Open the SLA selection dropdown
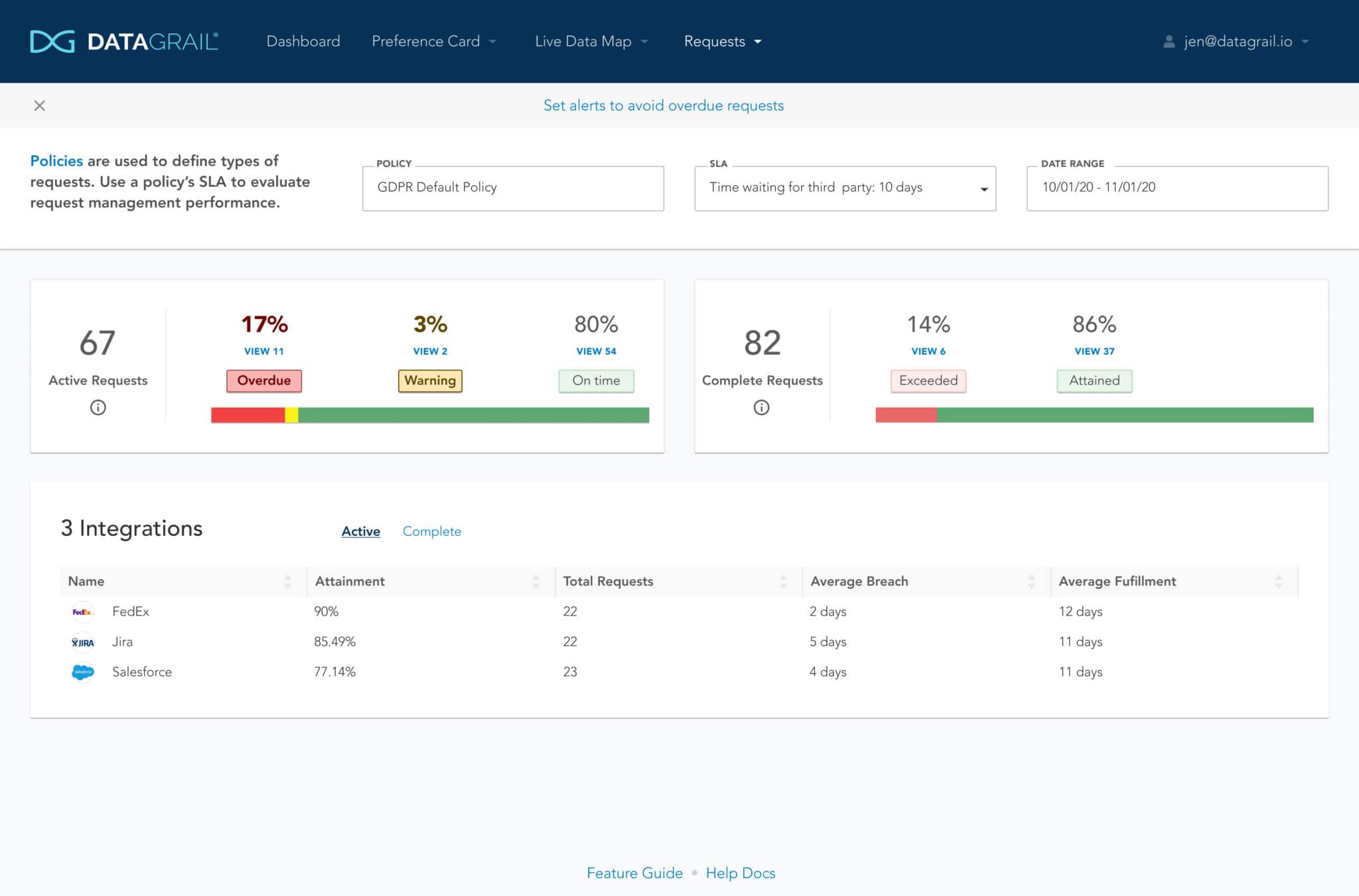Screen dimensions: 1359x896 point(983,188)
